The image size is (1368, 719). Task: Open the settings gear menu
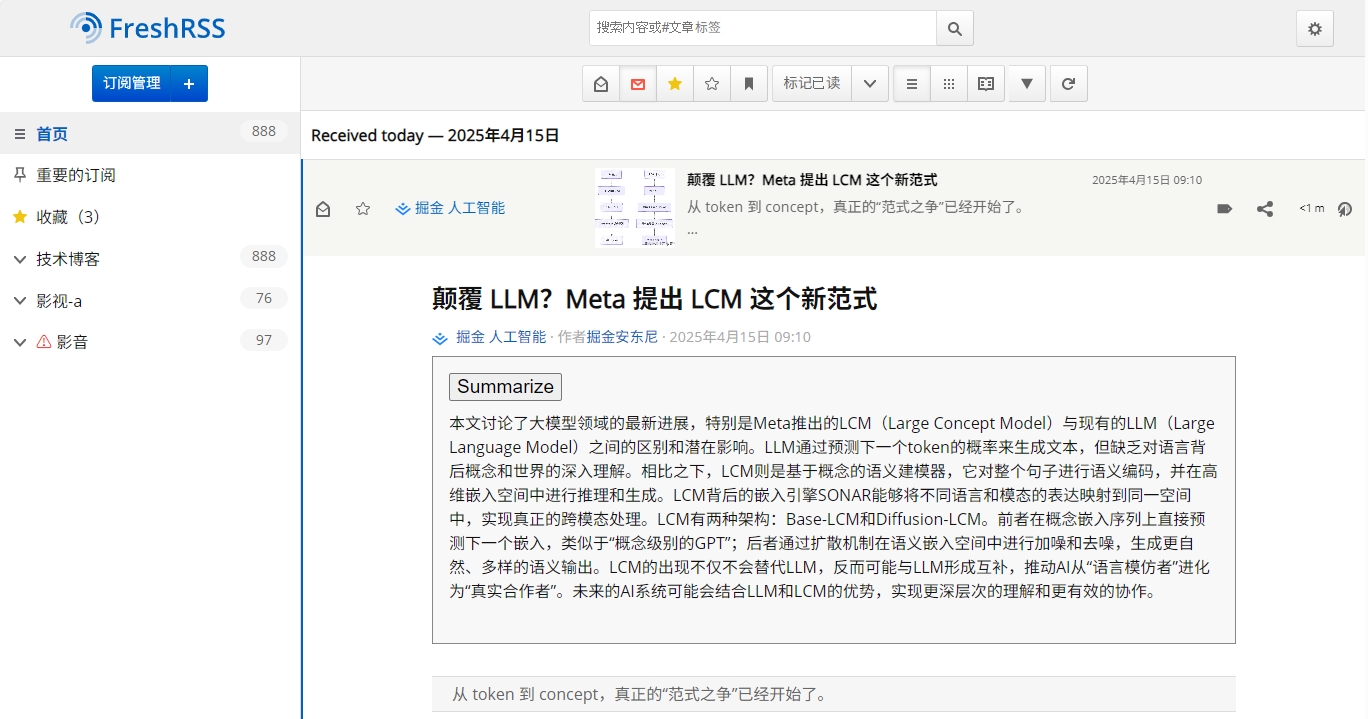[x=1315, y=28]
